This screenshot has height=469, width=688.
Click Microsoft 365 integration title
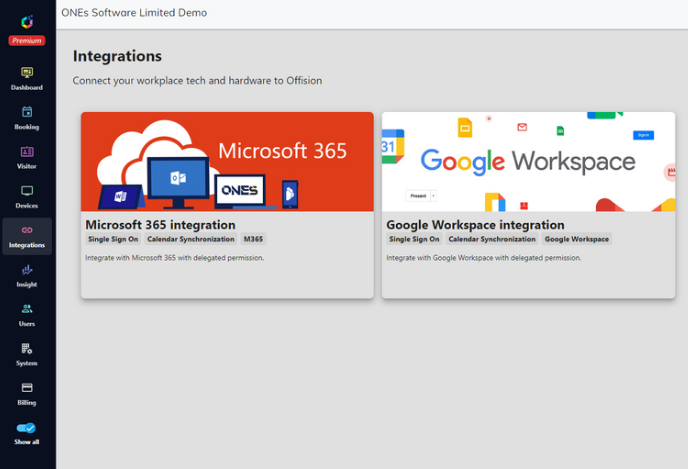click(x=160, y=225)
